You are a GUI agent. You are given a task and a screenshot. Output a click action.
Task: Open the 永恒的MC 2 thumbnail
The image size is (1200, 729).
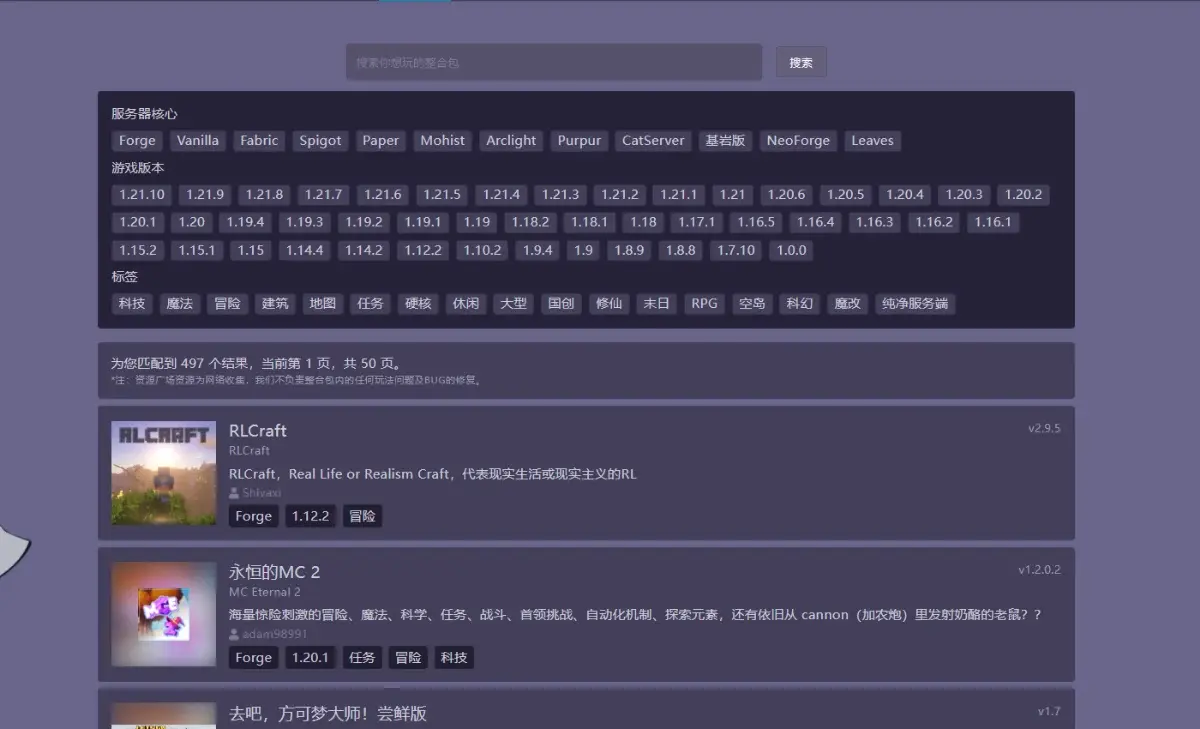[x=164, y=614]
